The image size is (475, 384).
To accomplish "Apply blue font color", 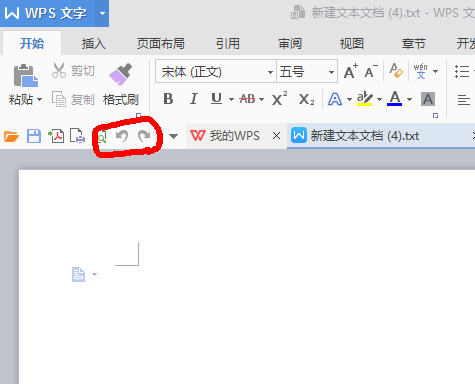I will point(395,99).
